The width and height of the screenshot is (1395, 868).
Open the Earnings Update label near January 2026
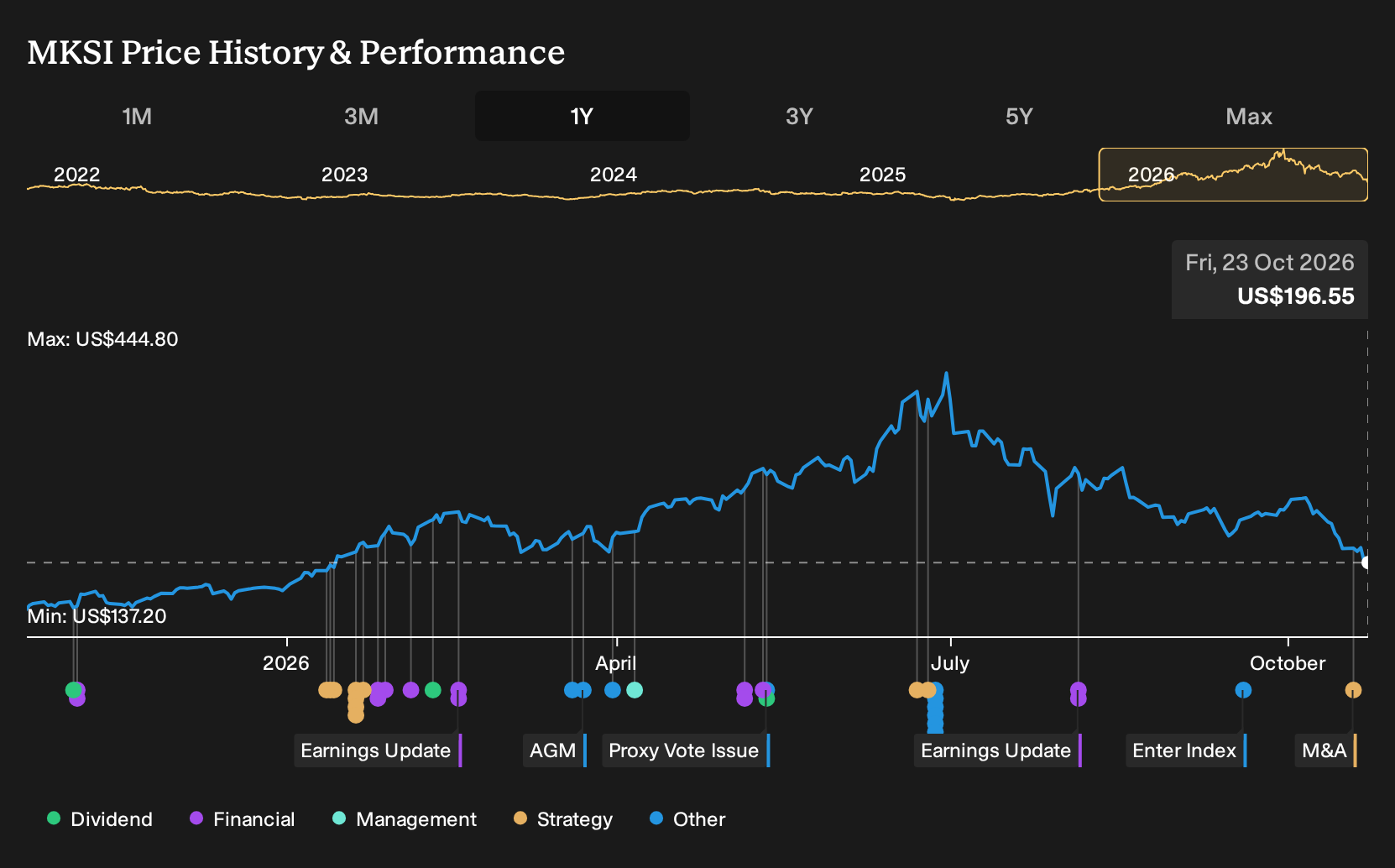point(377,750)
